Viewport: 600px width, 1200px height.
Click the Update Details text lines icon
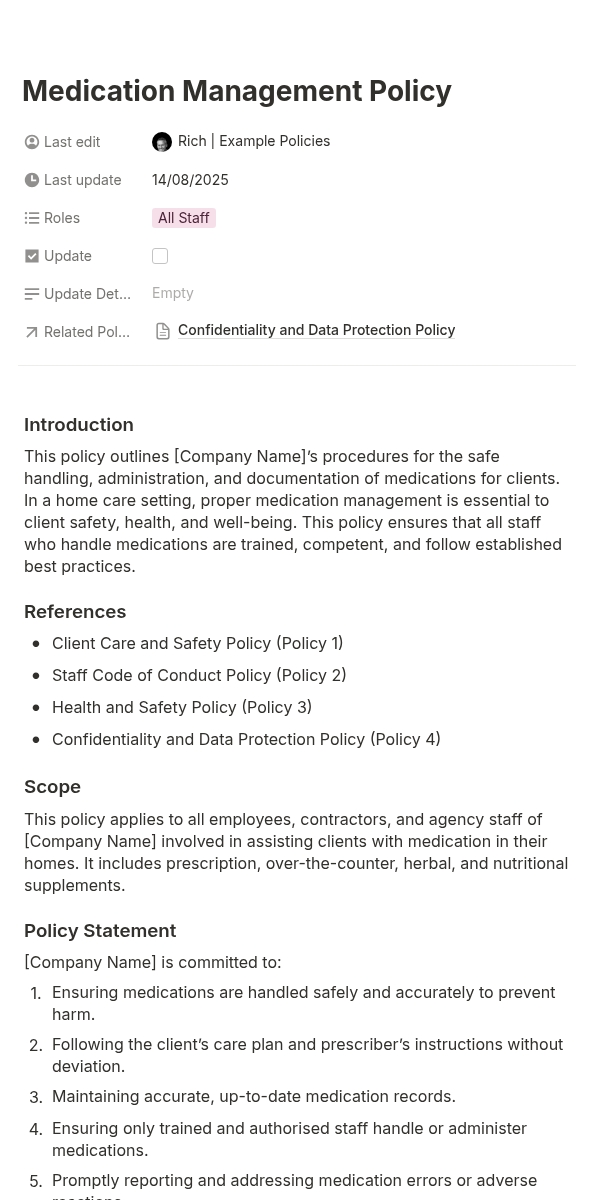point(32,294)
